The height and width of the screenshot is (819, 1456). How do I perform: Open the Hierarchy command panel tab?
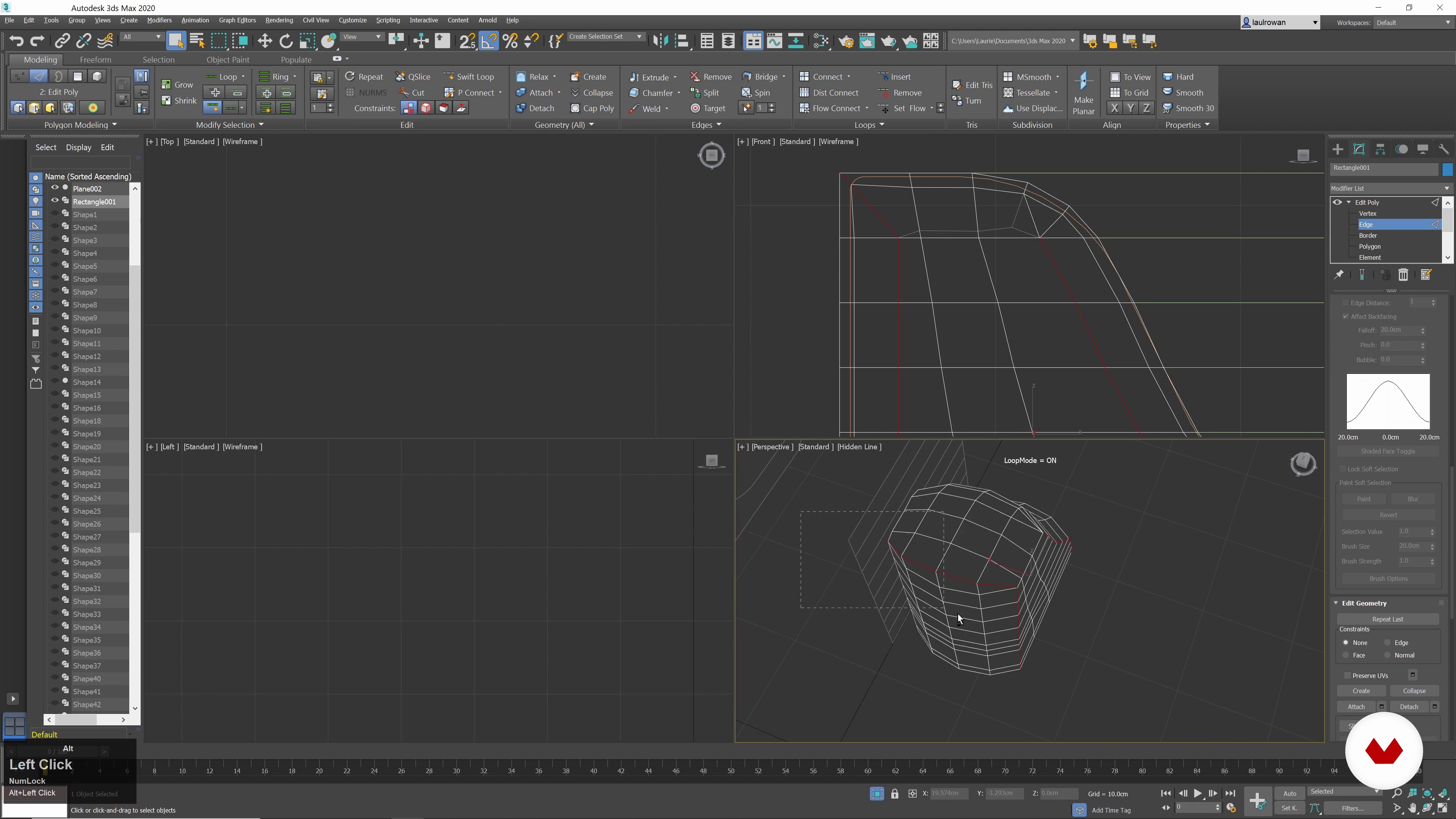(1380, 149)
